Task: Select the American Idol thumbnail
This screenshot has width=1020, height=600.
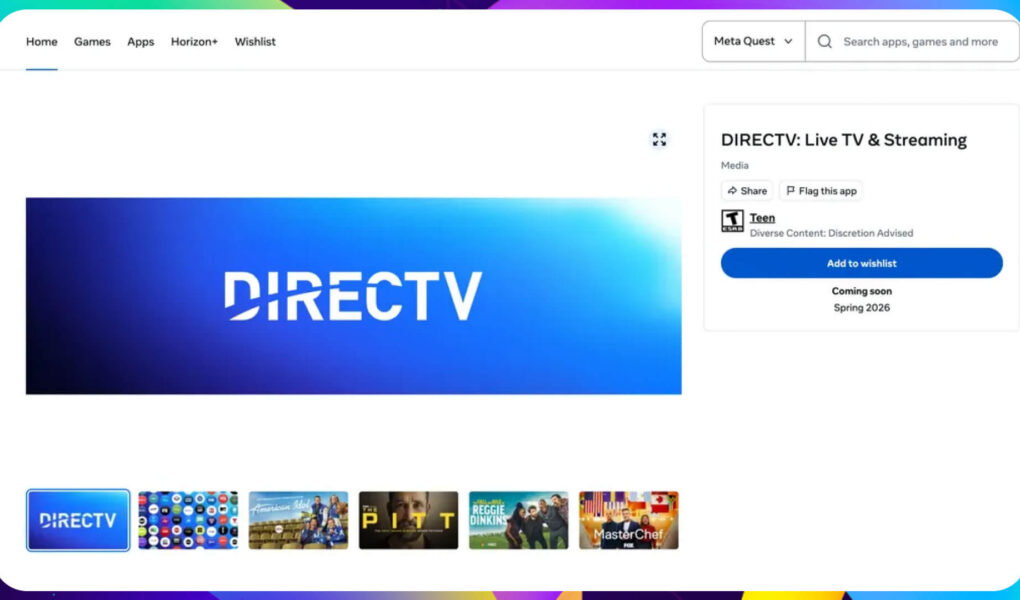Action: [x=298, y=520]
